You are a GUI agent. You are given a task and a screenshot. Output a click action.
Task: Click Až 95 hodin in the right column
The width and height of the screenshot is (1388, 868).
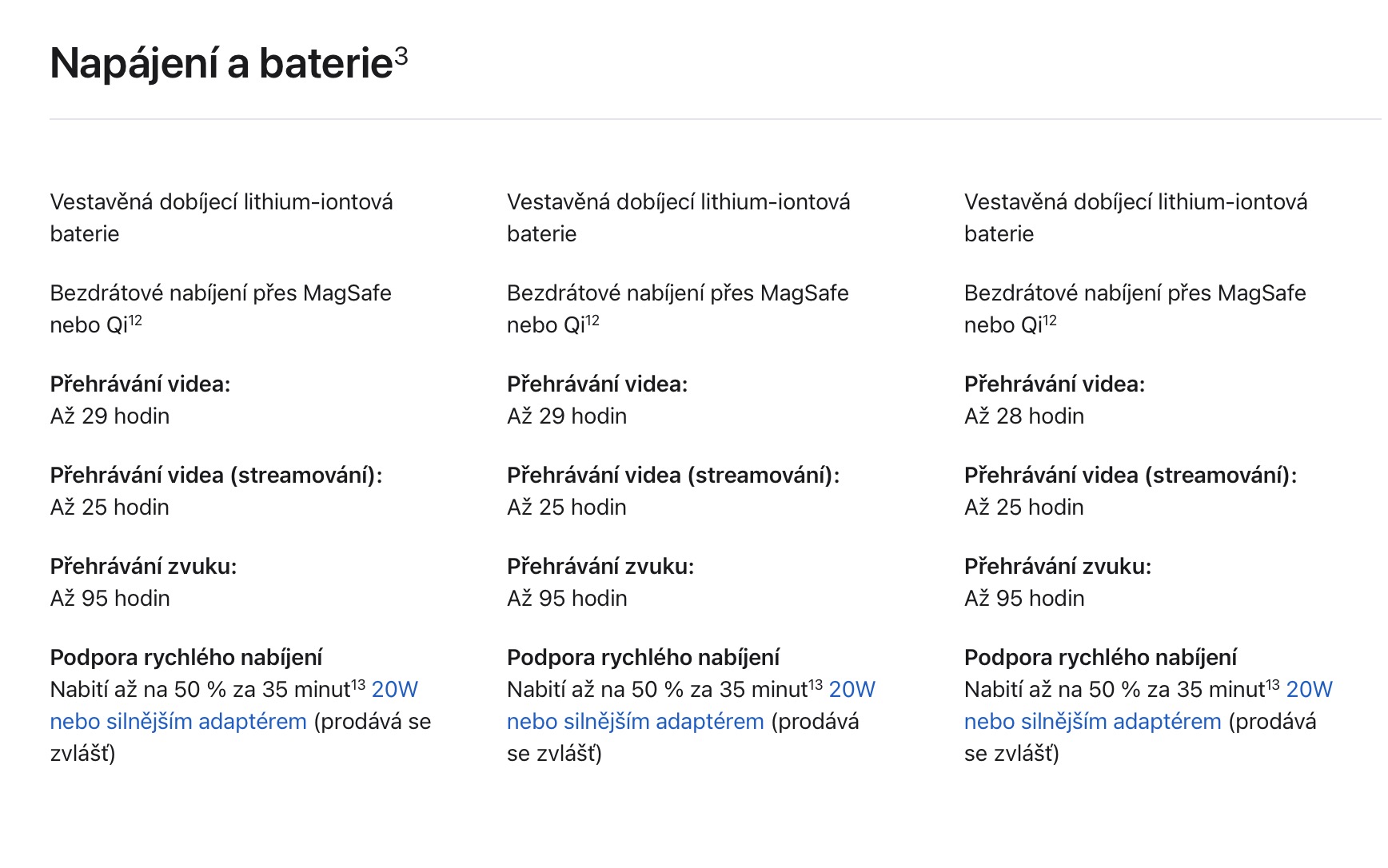click(x=1023, y=599)
